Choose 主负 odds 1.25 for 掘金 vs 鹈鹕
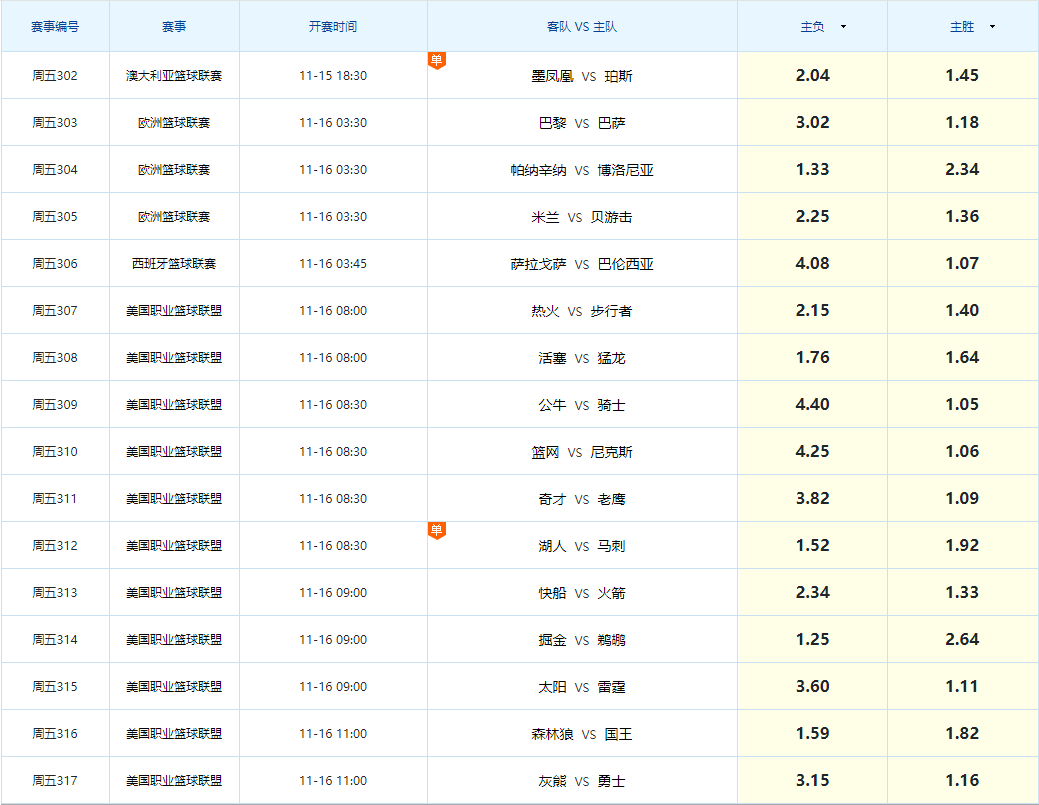This screenshot has height=805, width=1039. pyautogui.click(x=812, y=640)
